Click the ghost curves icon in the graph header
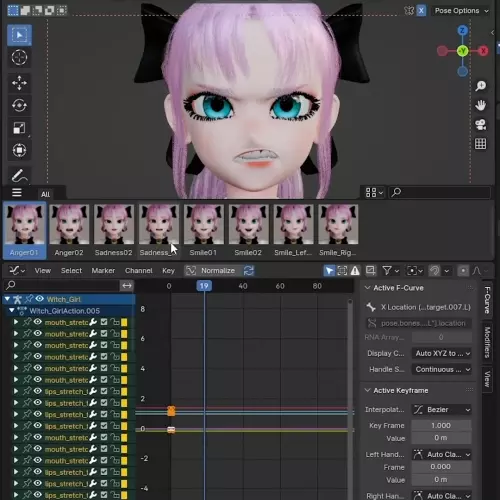The image size is (500, 500). click(x=370, y=270)
